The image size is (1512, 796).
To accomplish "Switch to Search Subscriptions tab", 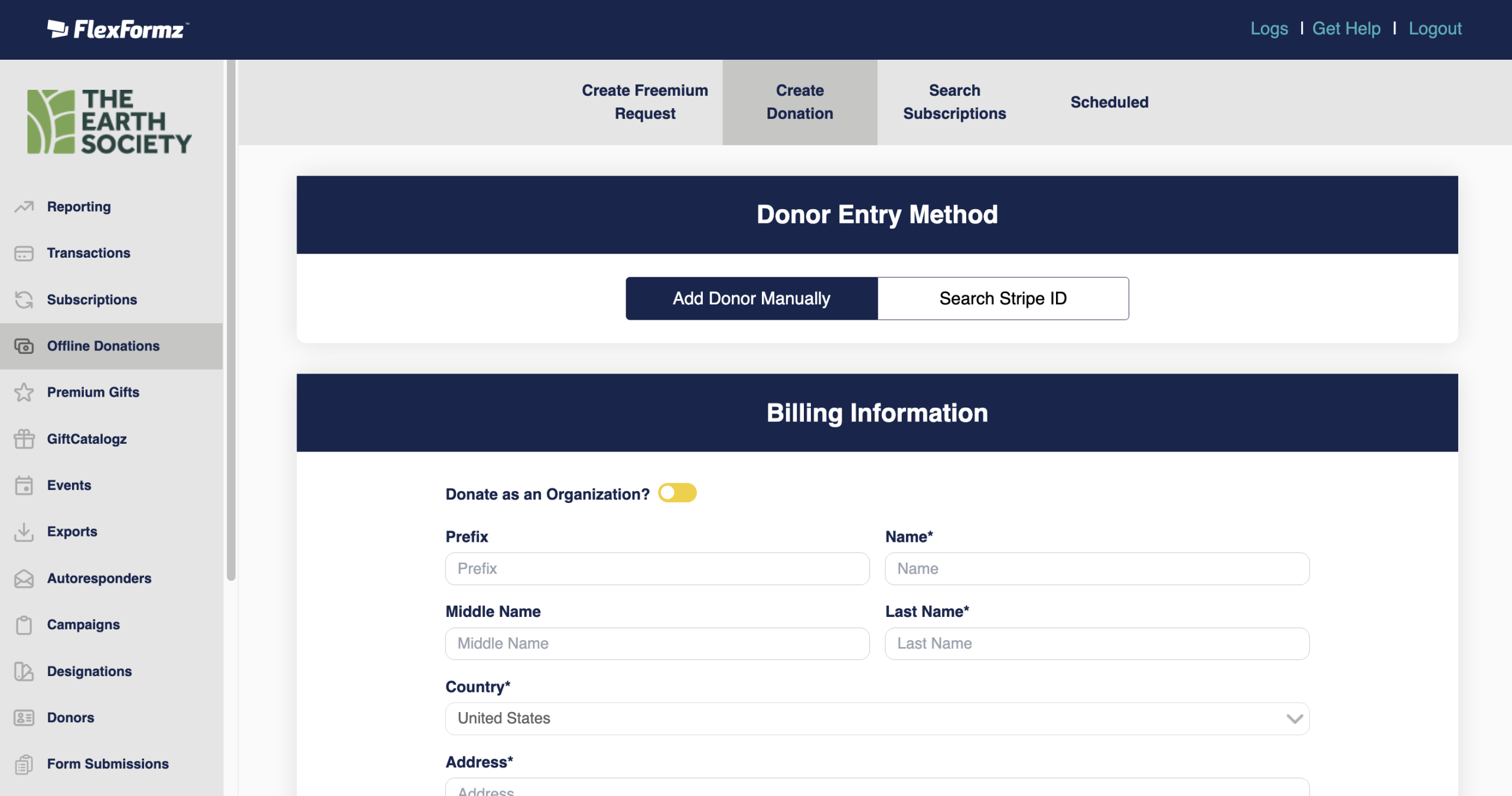I will [954, 102].
